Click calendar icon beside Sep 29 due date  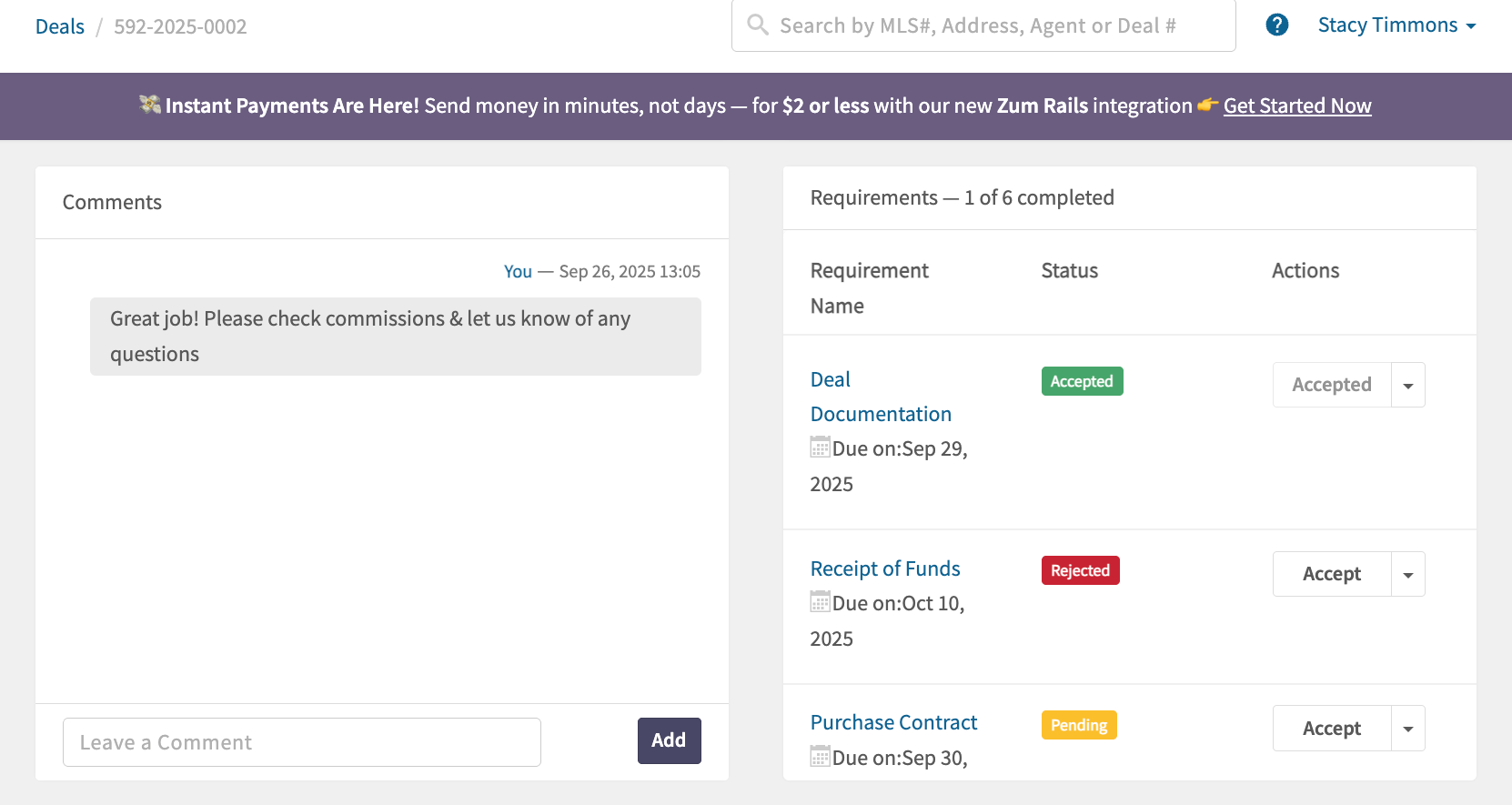click(x=820, y=448)
